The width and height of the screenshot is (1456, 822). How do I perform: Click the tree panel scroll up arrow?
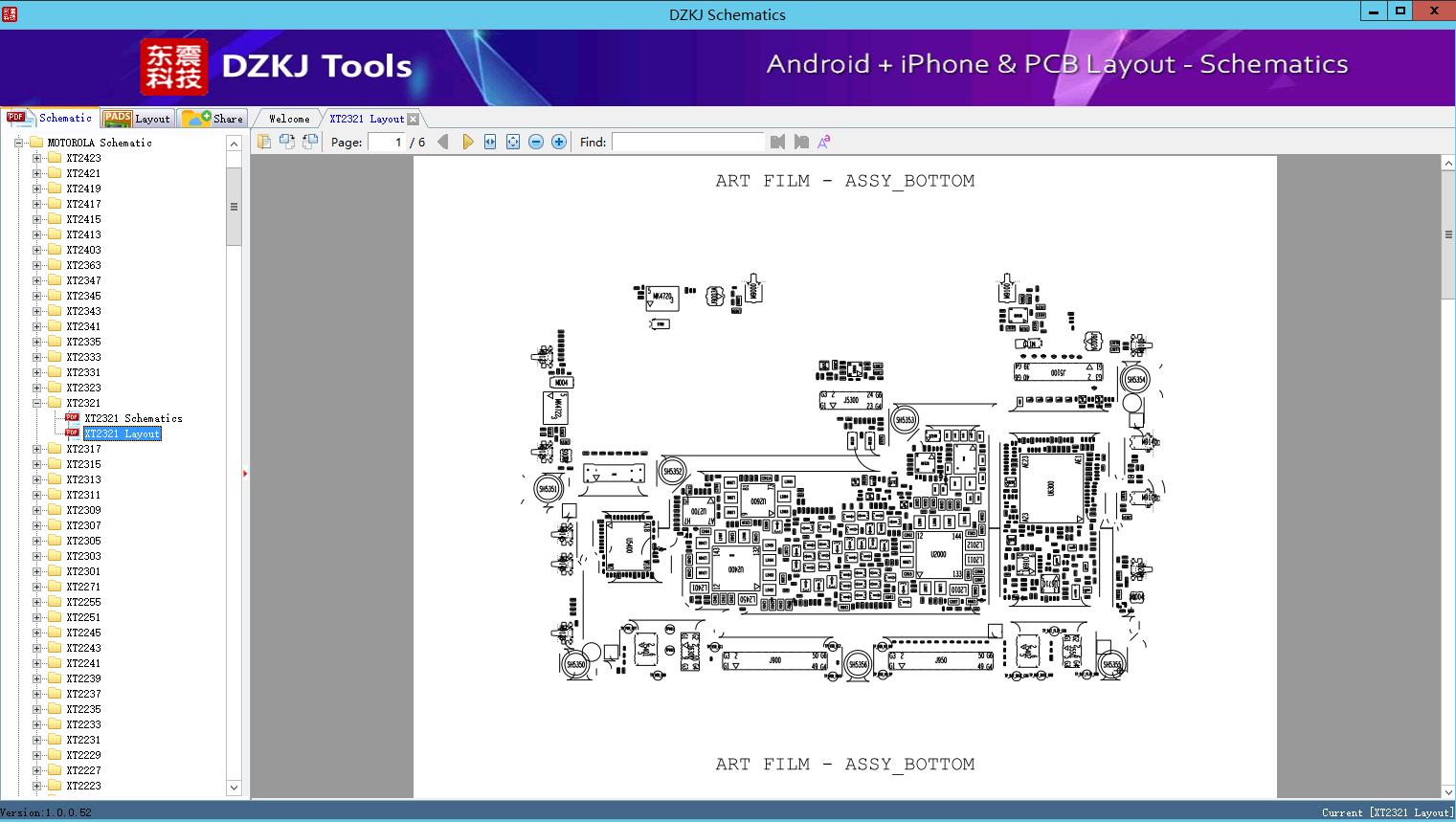click(x=234, y=144)
